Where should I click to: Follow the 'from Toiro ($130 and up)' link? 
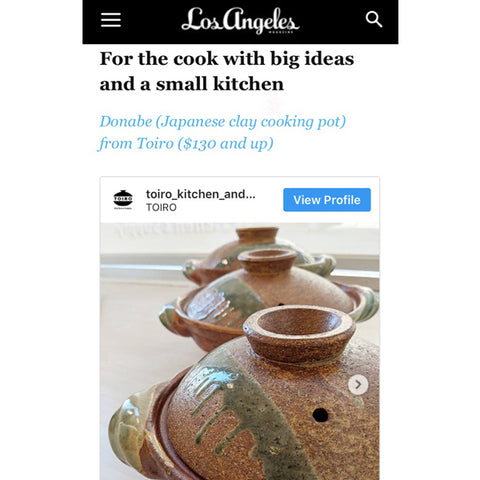pos(185,144)
